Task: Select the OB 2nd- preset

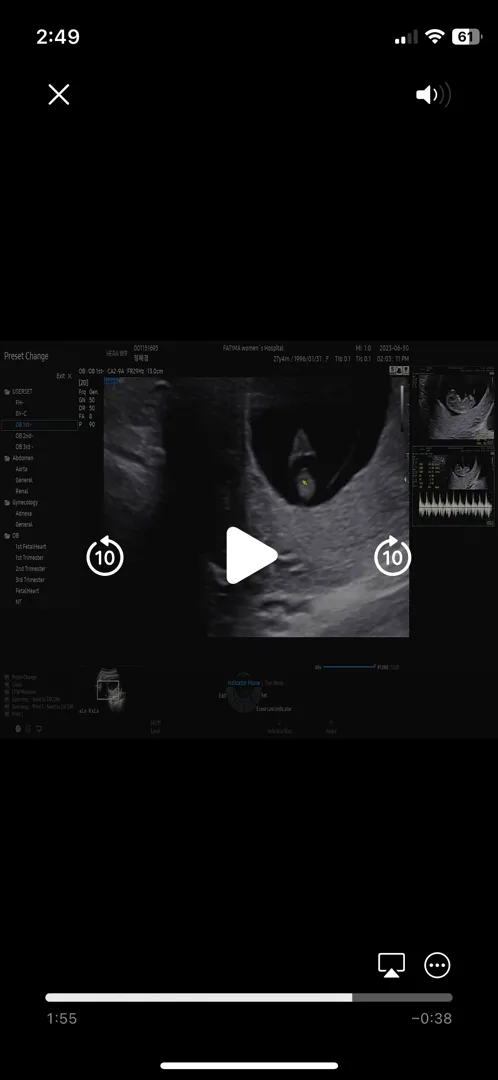Action: (x=25, y=436)
